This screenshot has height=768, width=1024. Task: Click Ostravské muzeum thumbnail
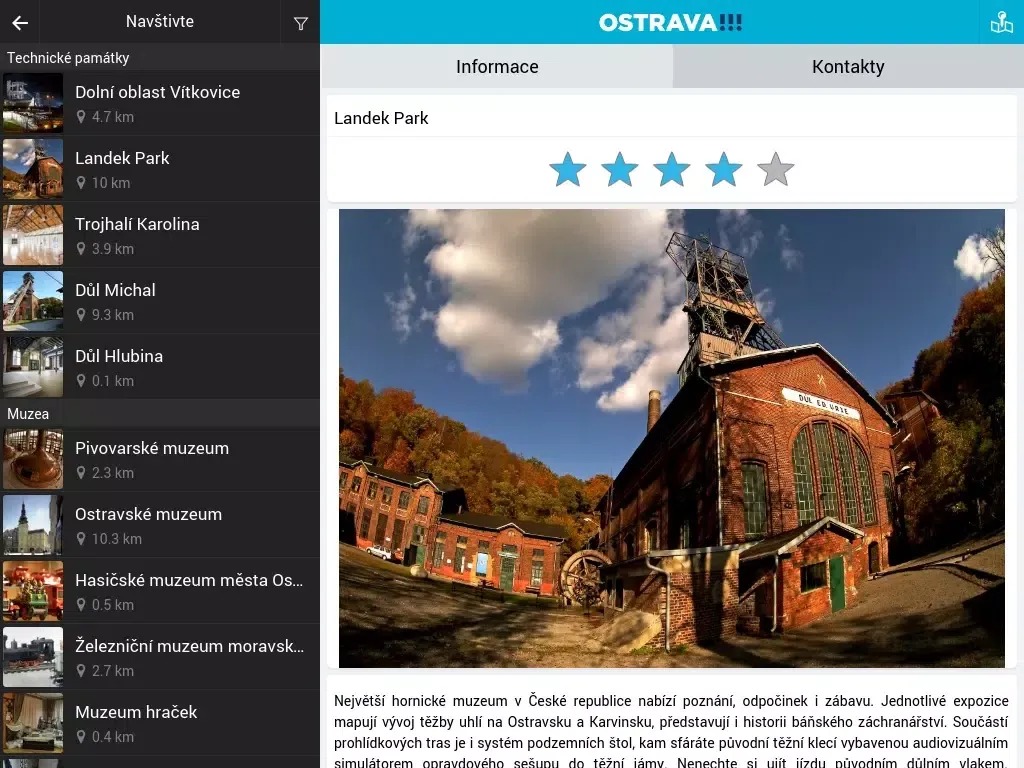33,525
